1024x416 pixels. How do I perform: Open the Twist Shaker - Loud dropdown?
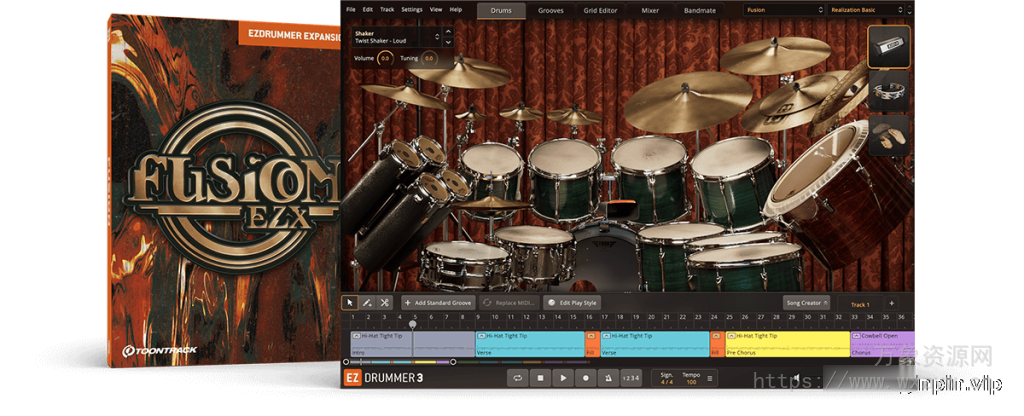(x=397, y=37)
